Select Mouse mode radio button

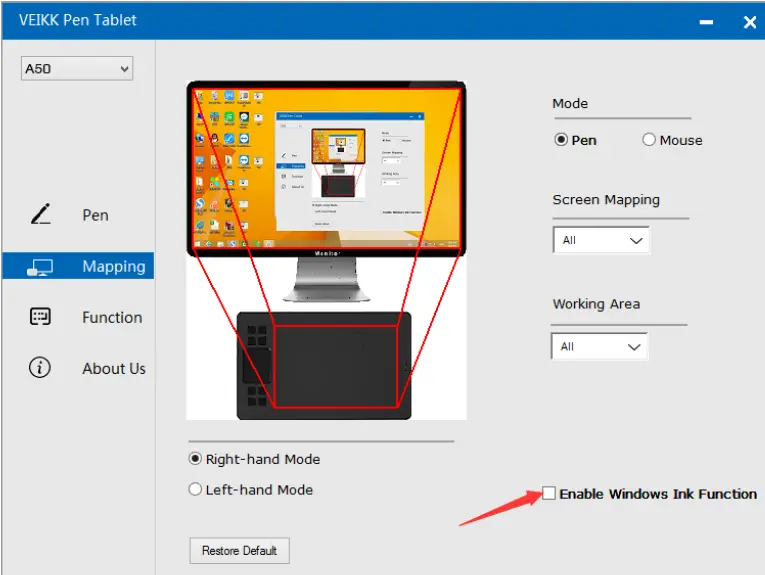coord(649,140)
